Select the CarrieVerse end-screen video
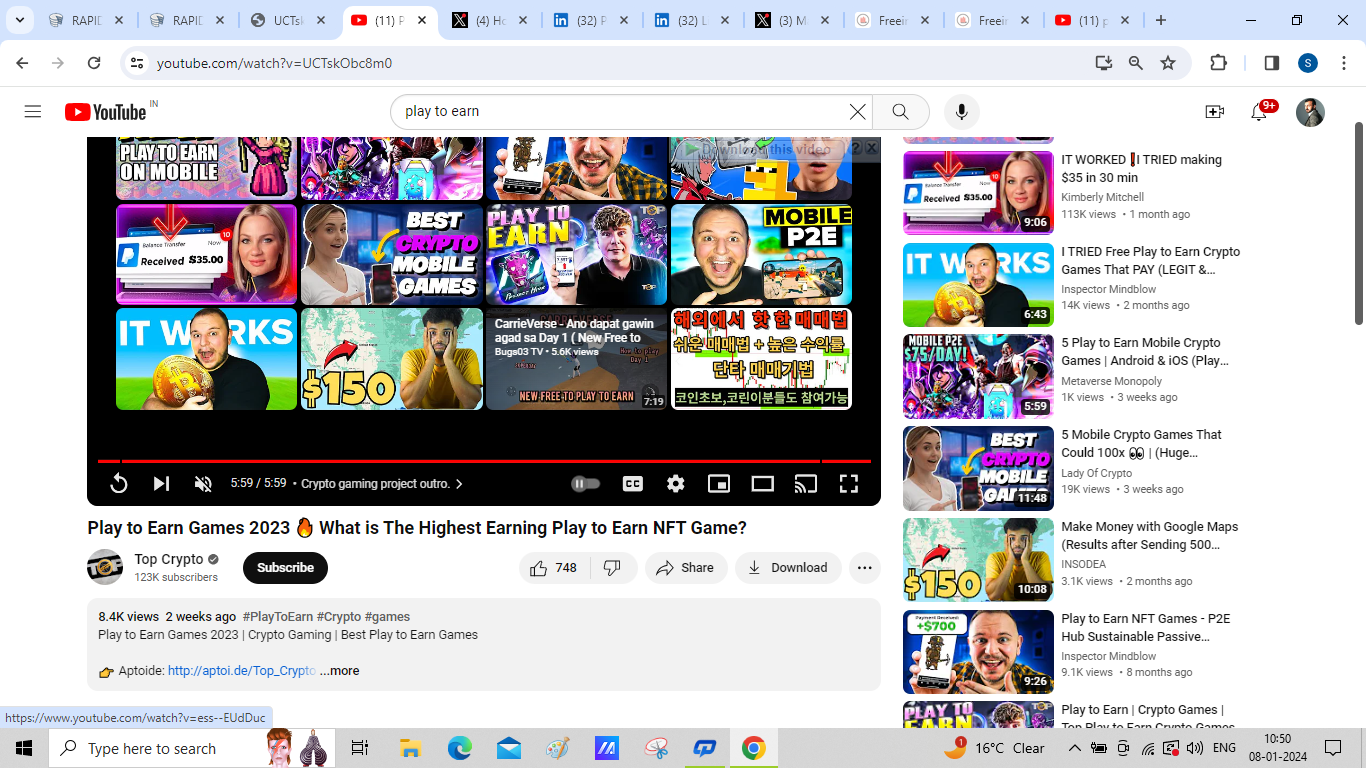 coord(576,359)
